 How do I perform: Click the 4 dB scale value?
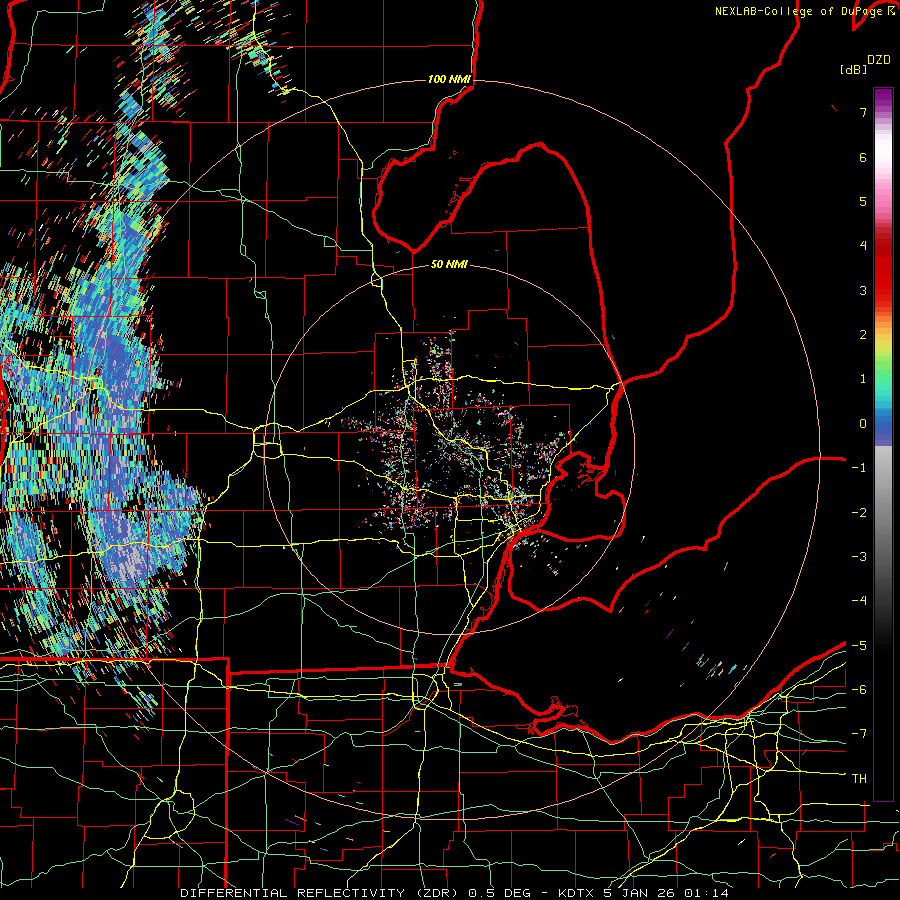(863, 246)
